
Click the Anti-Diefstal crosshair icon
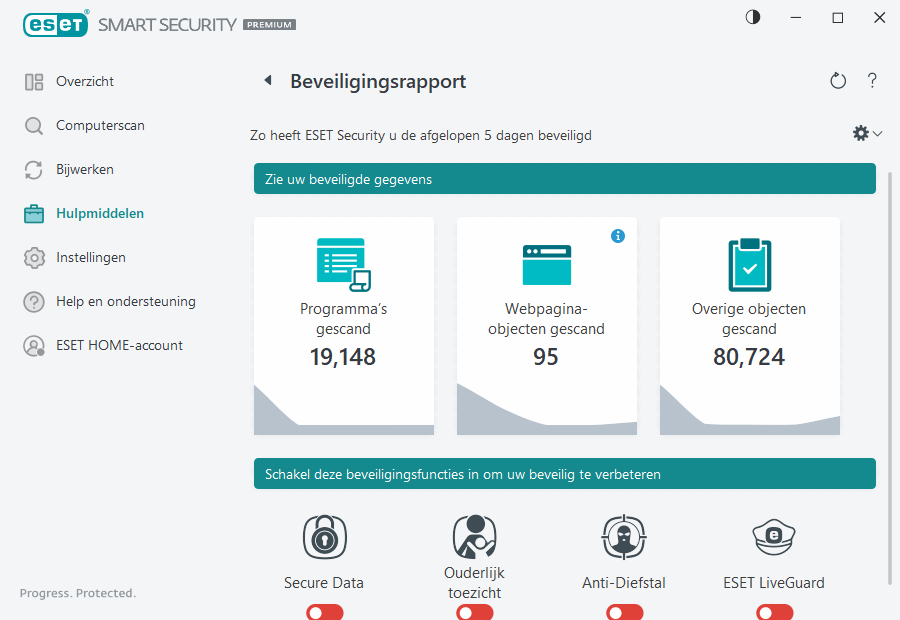(x=624, y=537)
